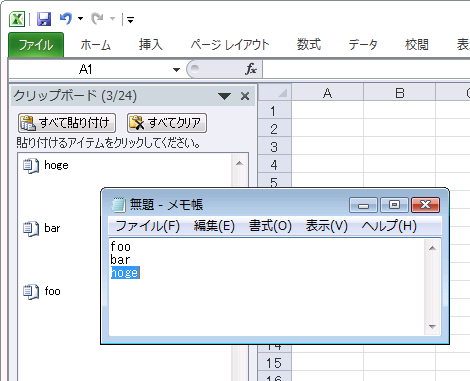
Task: Open Notepad's 書式(O) menu
Action: click(x=270, y=226)
